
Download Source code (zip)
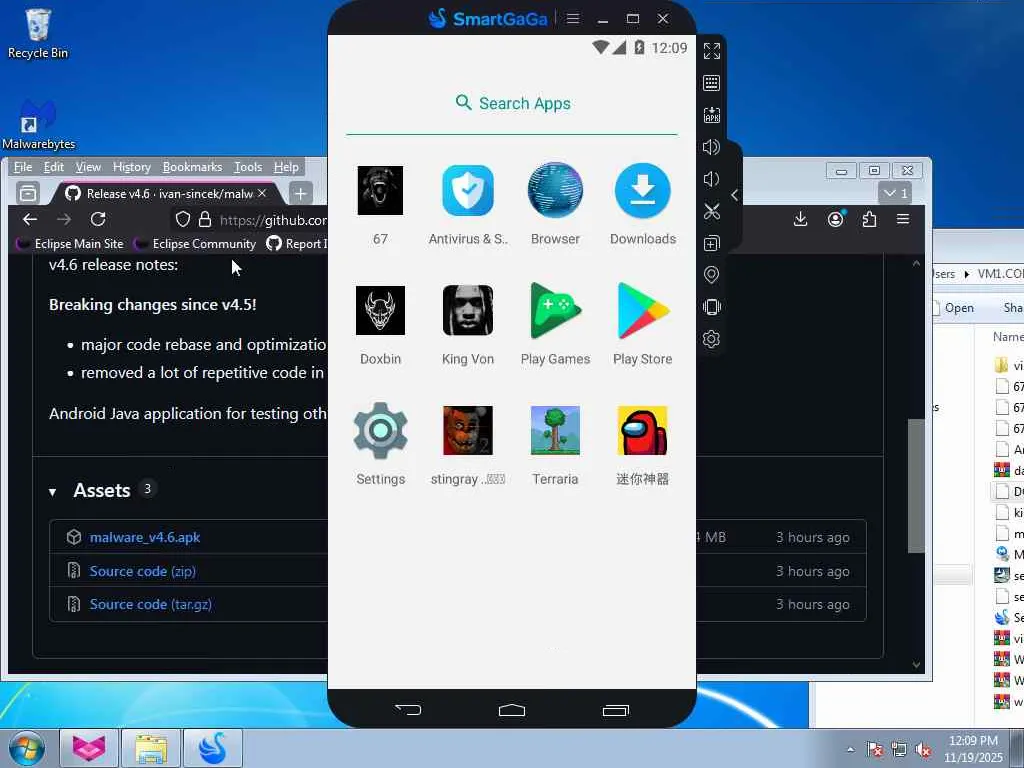(142, 571)
